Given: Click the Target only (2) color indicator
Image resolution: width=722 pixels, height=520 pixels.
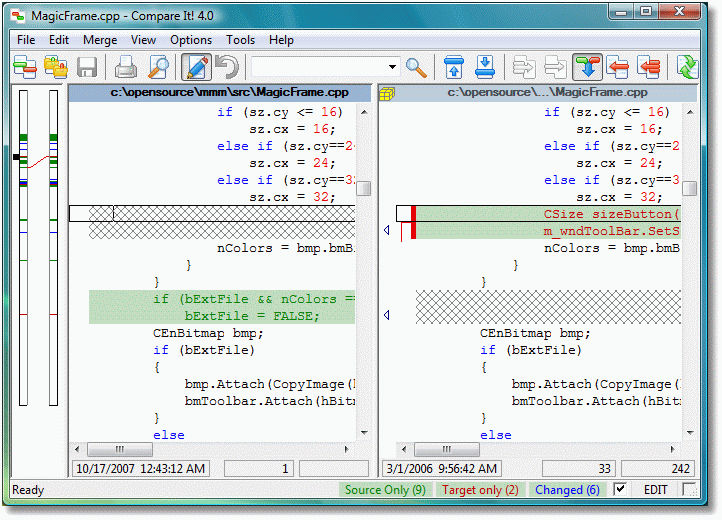Looking at the screenshot, I should [x=481, y=490].
